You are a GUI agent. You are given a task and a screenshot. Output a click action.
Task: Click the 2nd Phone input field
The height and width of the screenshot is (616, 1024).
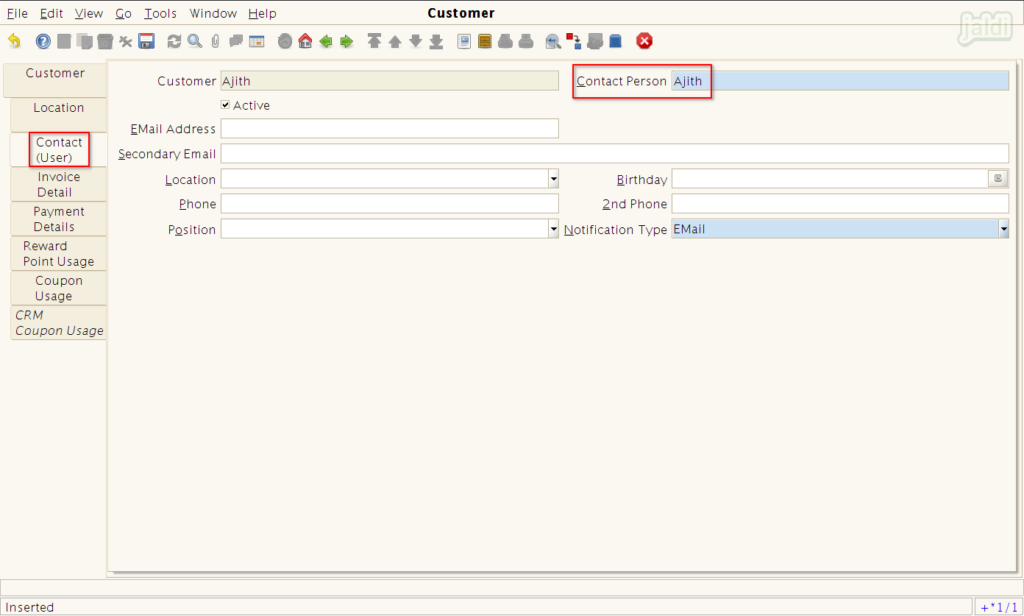pos(840,203)
